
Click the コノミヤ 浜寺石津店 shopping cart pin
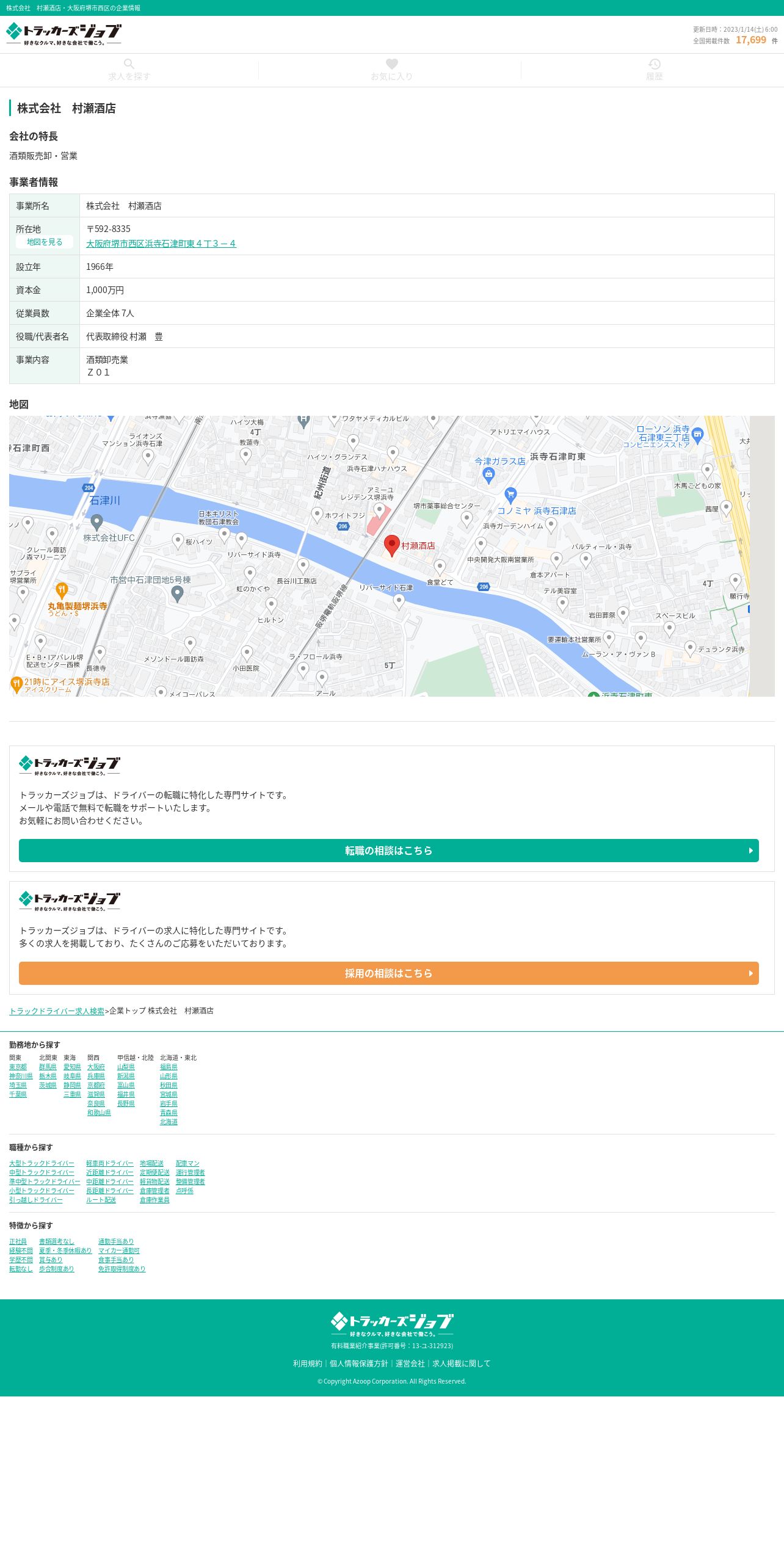[510, 495]
